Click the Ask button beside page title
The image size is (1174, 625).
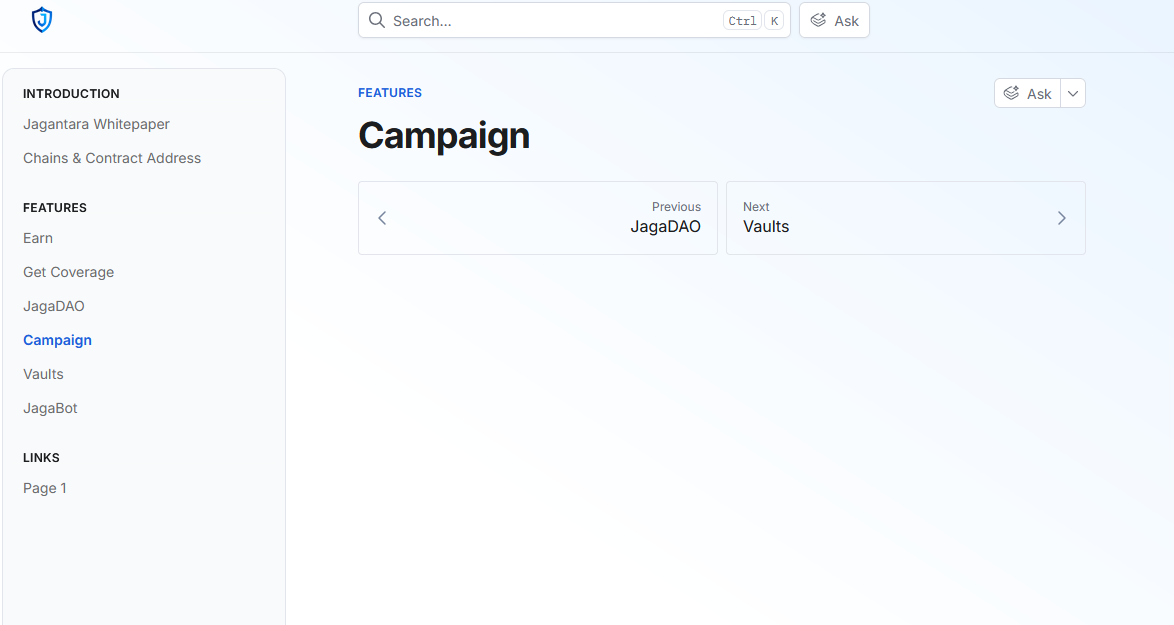click(x=1027, y=93)
